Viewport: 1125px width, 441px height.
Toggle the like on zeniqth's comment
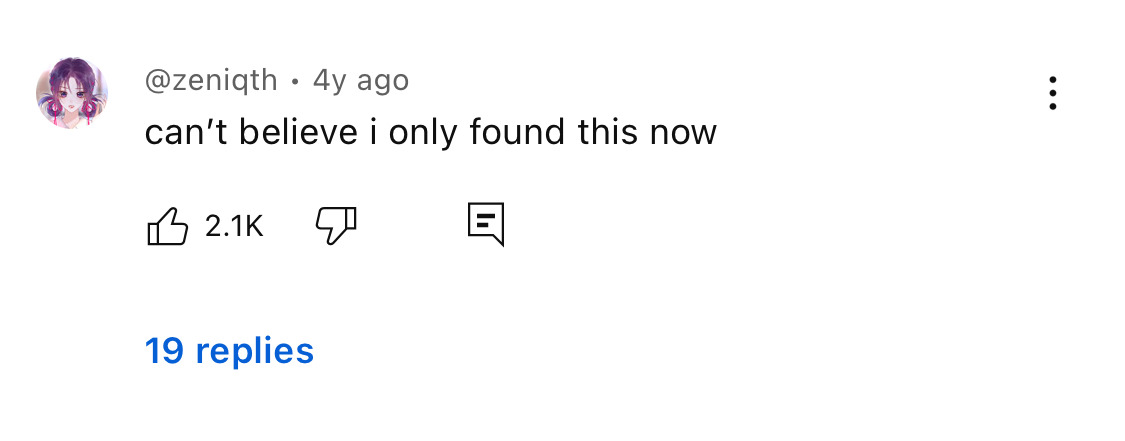pos(168,226)
